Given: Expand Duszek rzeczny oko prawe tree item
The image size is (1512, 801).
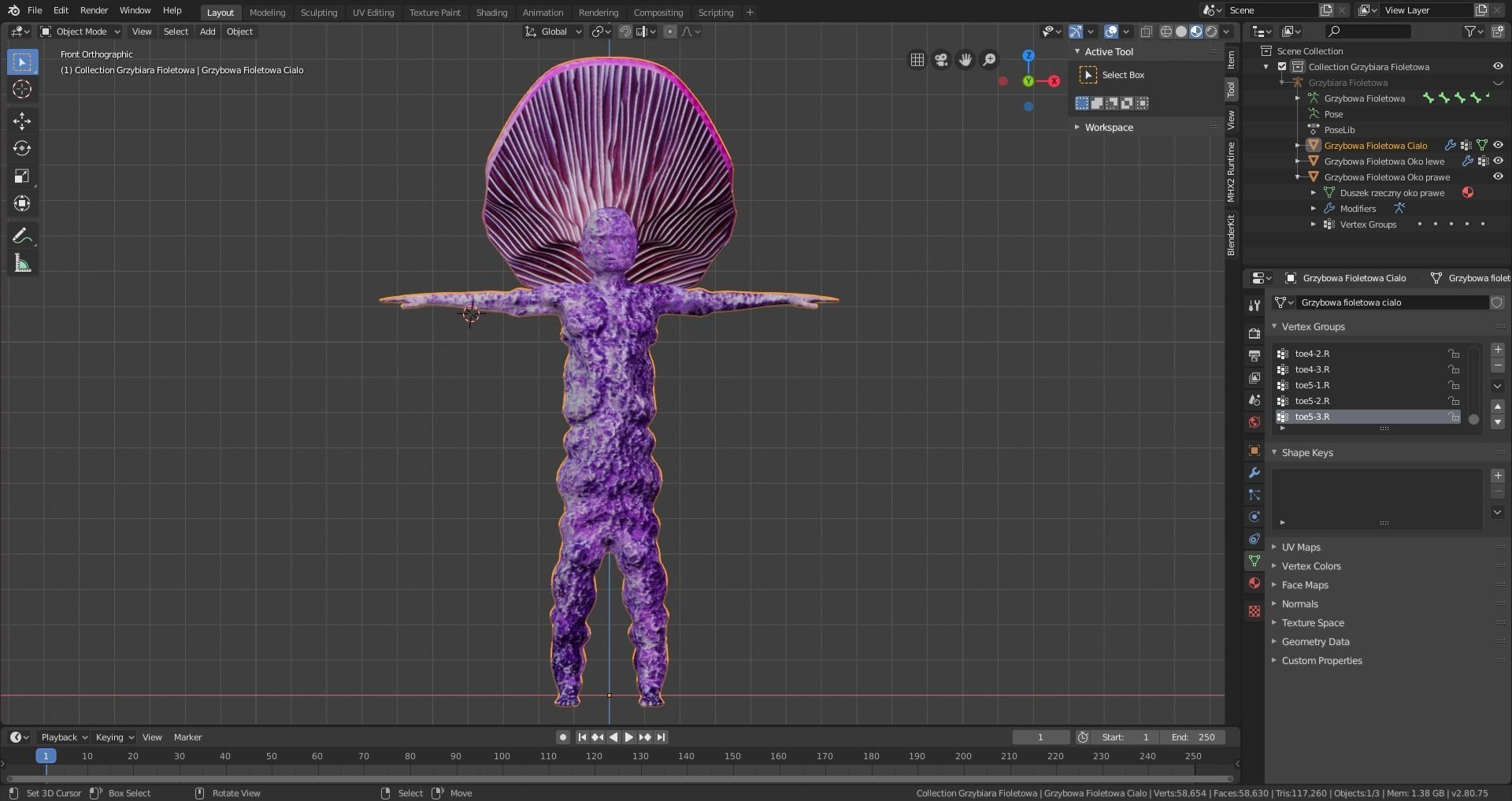Looking at the screenshot, I should [1314, 193].
